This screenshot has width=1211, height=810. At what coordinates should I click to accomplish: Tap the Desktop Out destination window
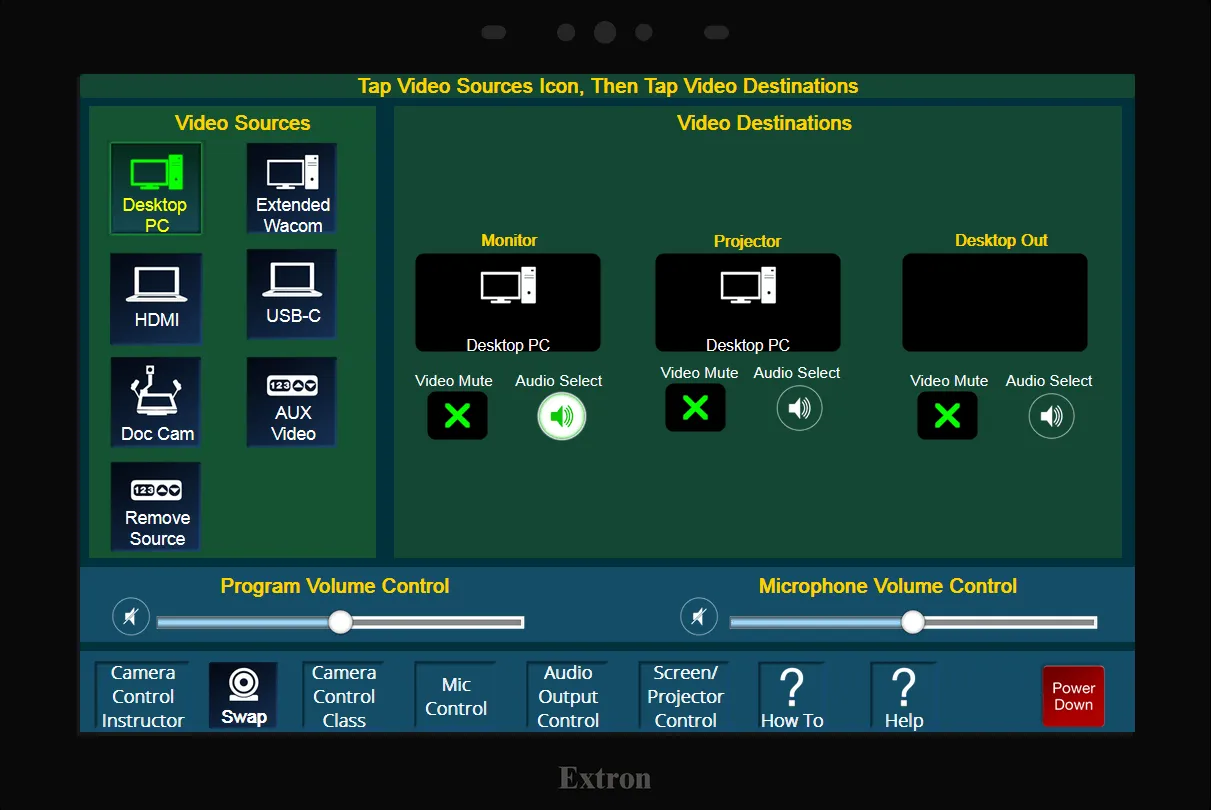(x=994, y=302)
